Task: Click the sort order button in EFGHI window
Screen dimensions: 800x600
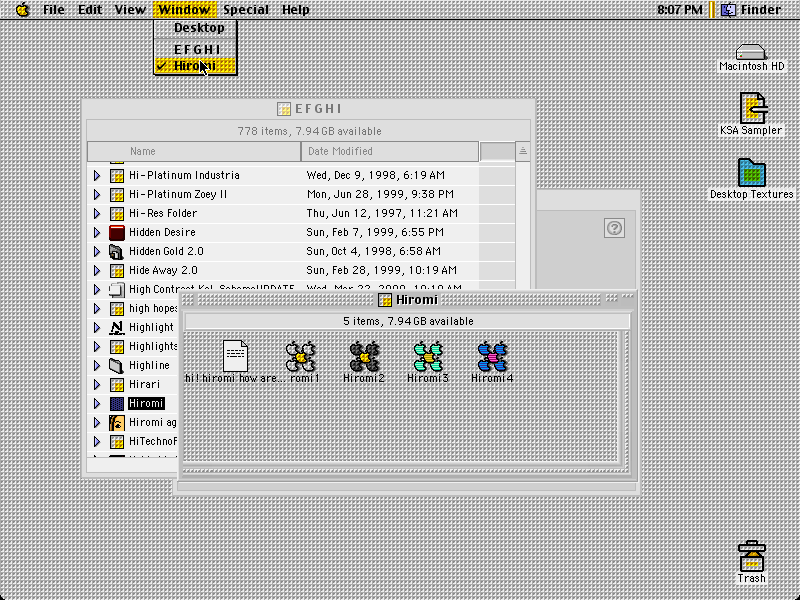Action: pos(522,152)
